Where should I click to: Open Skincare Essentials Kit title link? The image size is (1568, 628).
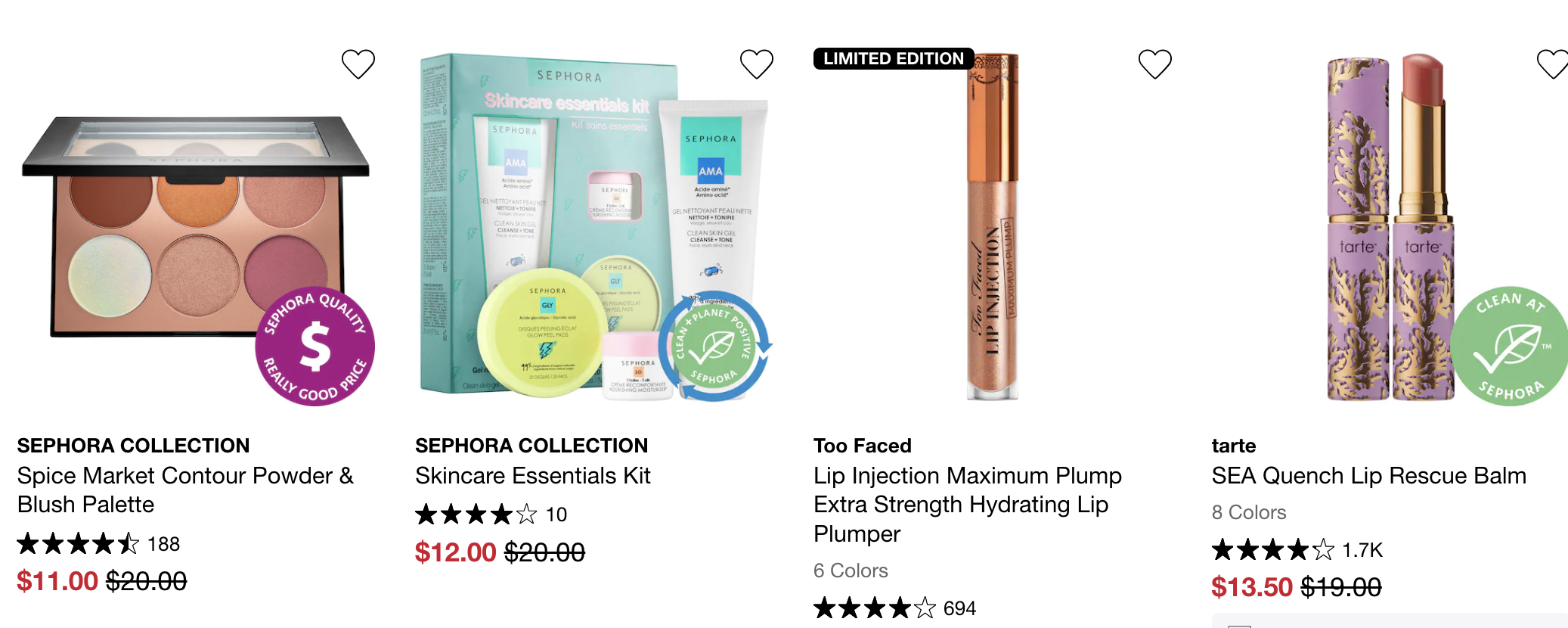(533, 476)
